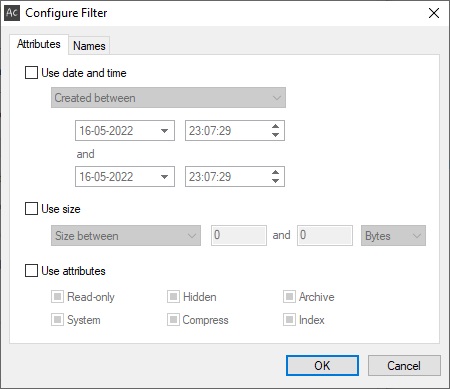This screenshot has width=450, height=389.
Task: Open the first date picker calendar arrow
Action: pos(164,131)
